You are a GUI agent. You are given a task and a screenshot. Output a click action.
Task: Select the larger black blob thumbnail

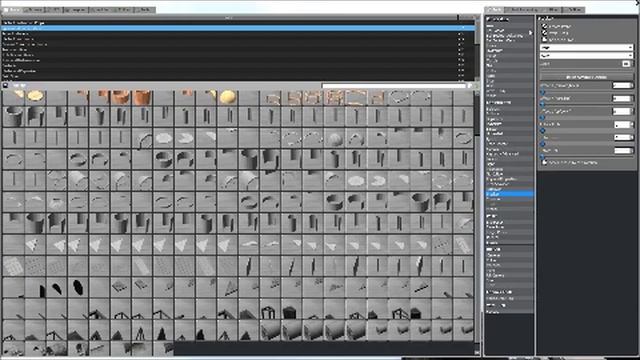pos(78,287)
